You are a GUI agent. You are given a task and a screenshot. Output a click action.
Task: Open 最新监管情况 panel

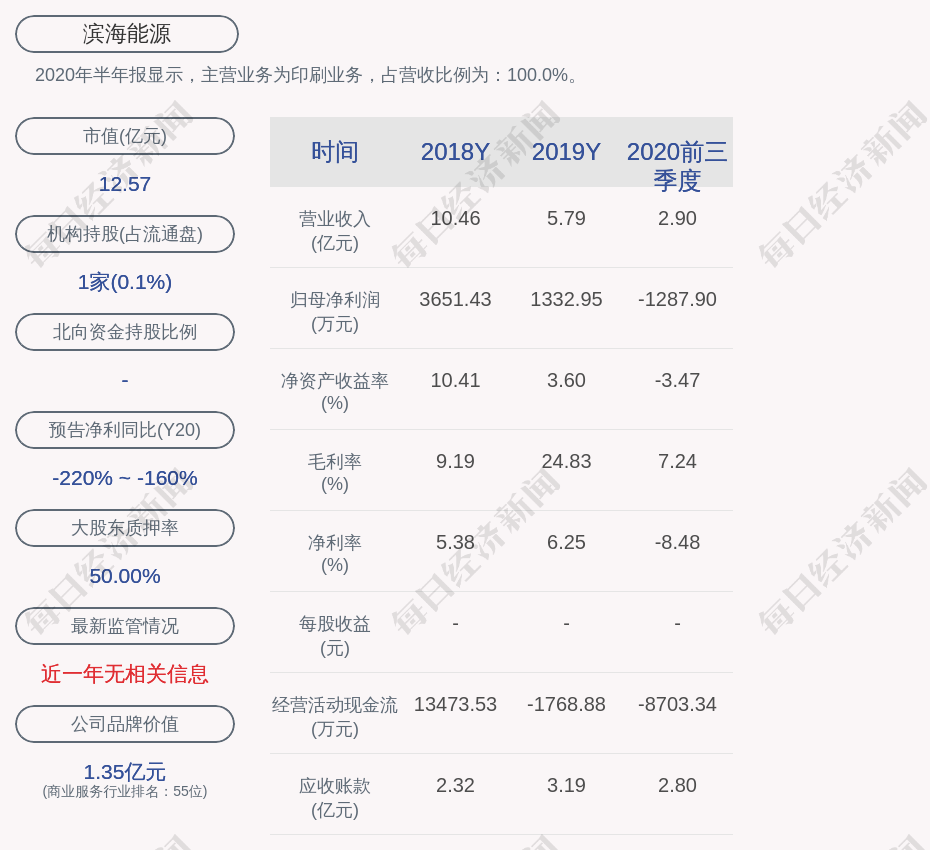[x=124, y=626]
